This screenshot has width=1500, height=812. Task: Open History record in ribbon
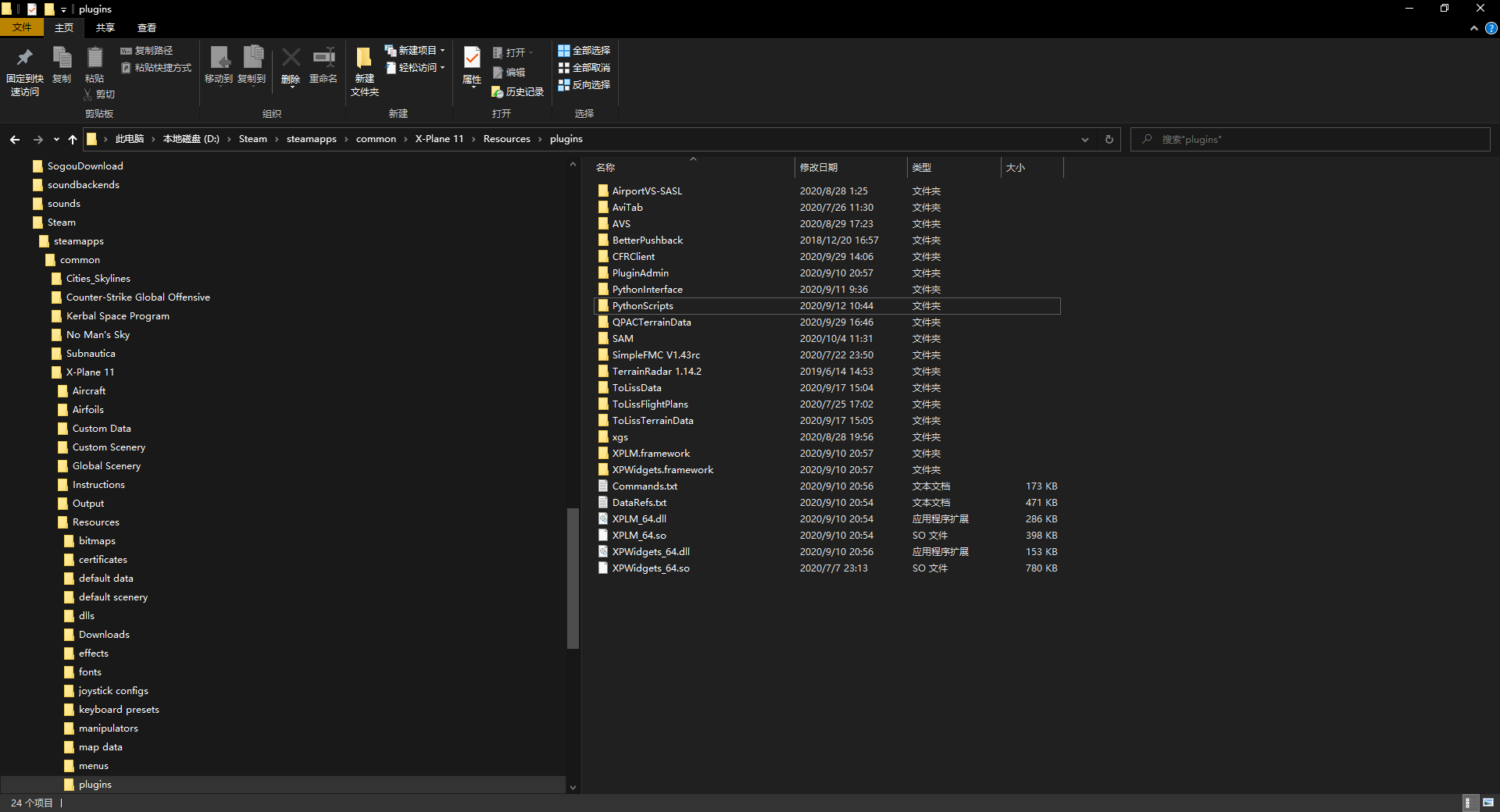(x=517, y=92)
